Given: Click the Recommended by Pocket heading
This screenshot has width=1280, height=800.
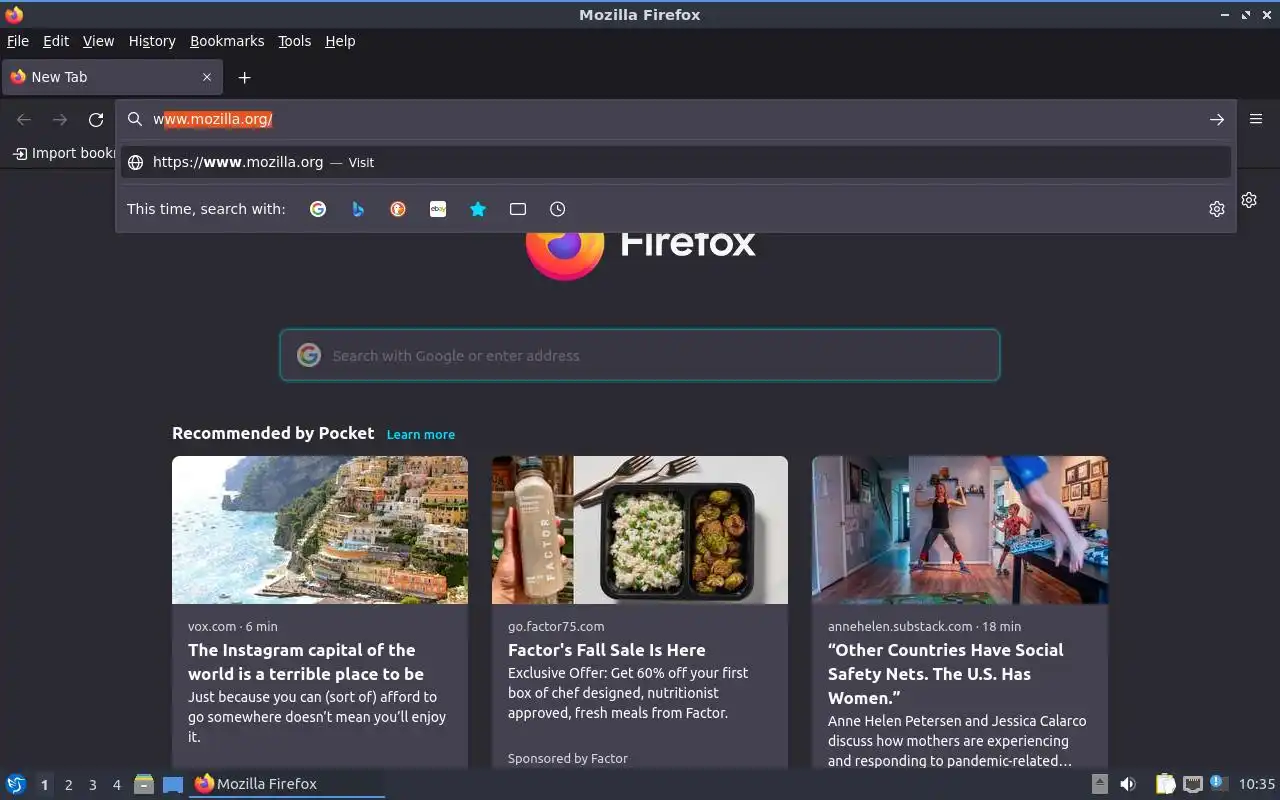Looking at the screenshot, I should click(273, 433).
